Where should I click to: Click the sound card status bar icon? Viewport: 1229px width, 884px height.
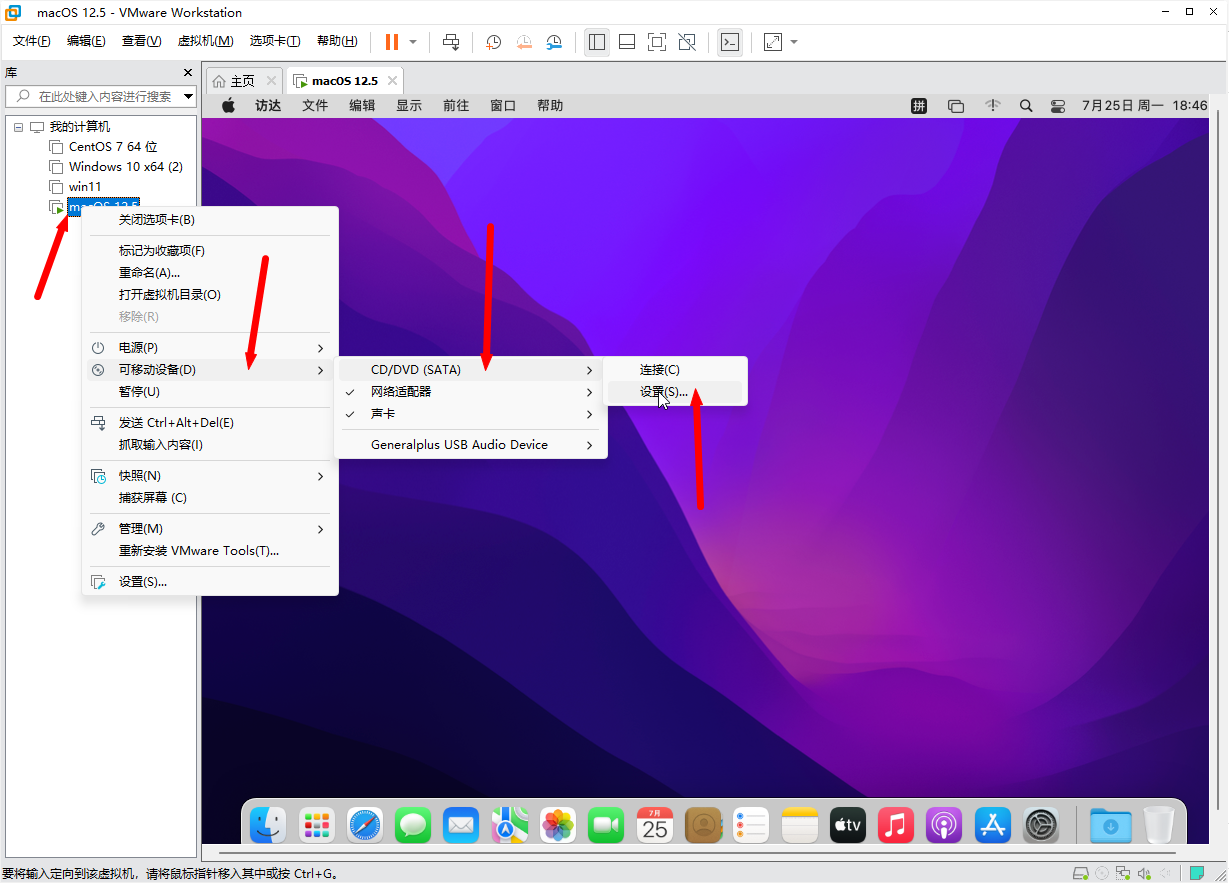[1144, 873]
